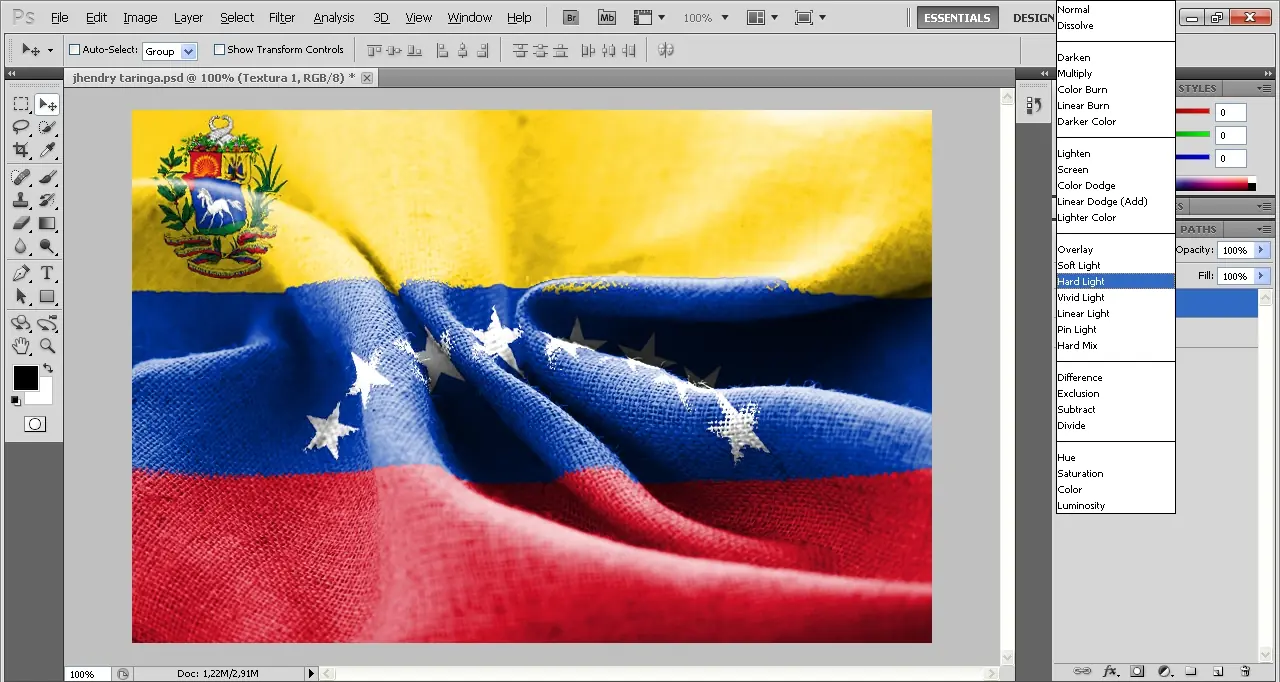
Task: Open the Fill slider arrow
Action: pyautogui.click(x=1261, y=276)
